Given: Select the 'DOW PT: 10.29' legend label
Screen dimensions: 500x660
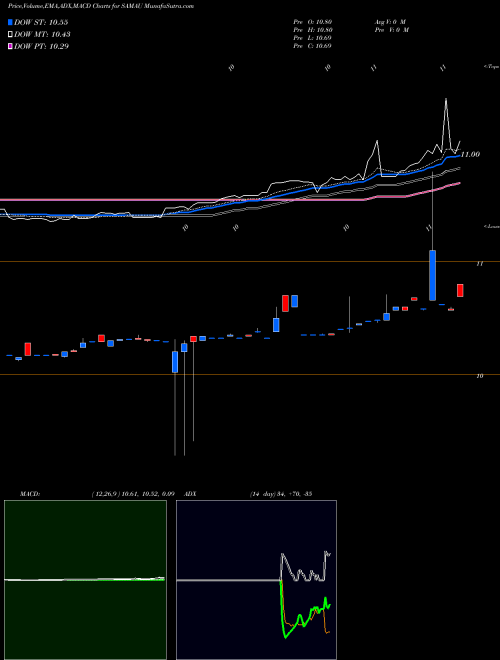Looking at the screenshot, I should (41, 46).
